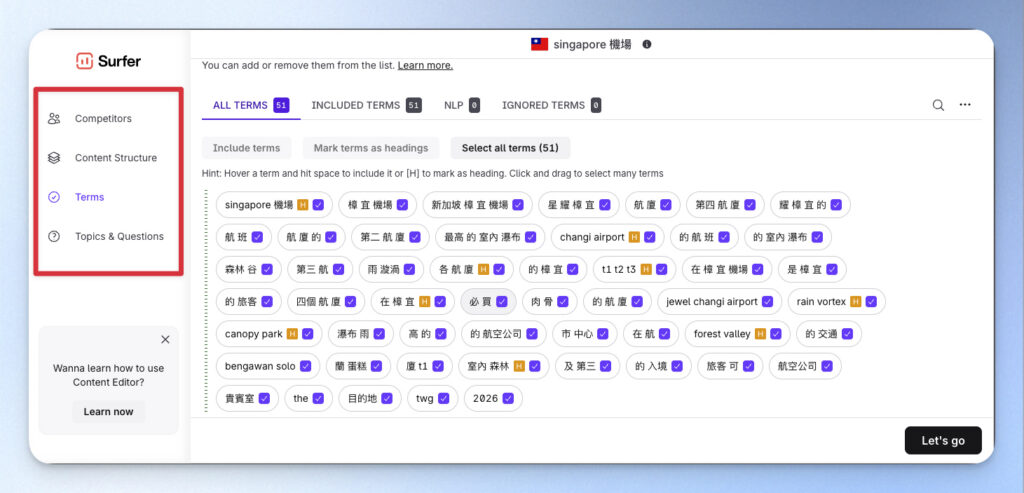Open the Learn more link

click(x=425, y=65)
